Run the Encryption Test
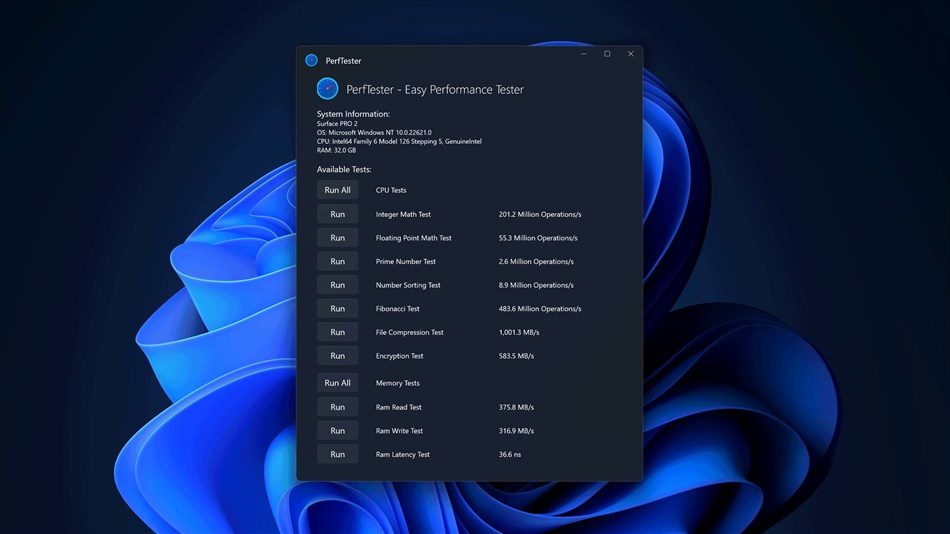The height and width of the screenshot is (534, 950). point(337,356)
